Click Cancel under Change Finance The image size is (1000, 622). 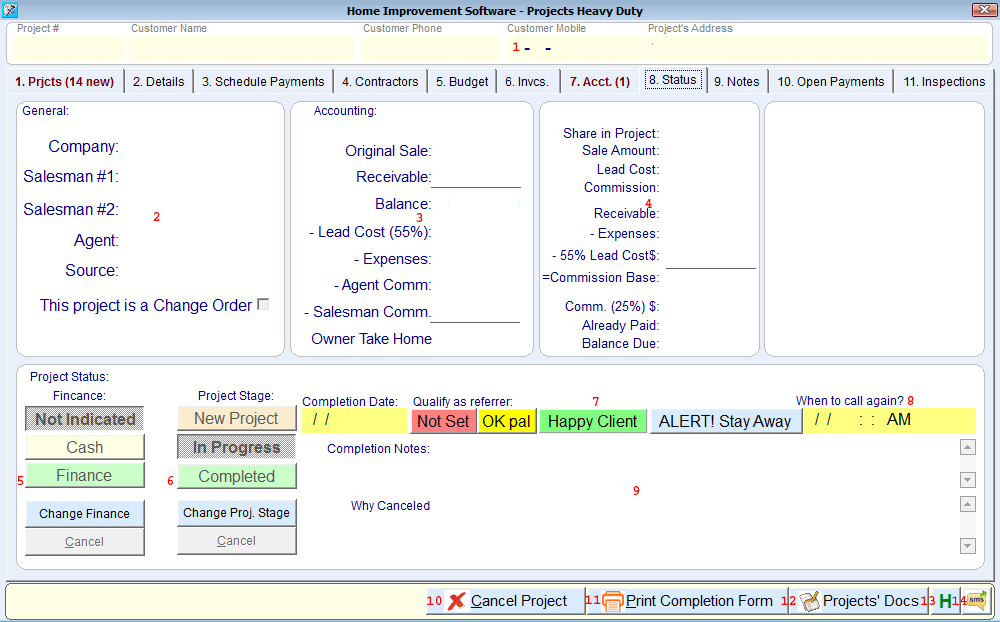pos(85,542)
